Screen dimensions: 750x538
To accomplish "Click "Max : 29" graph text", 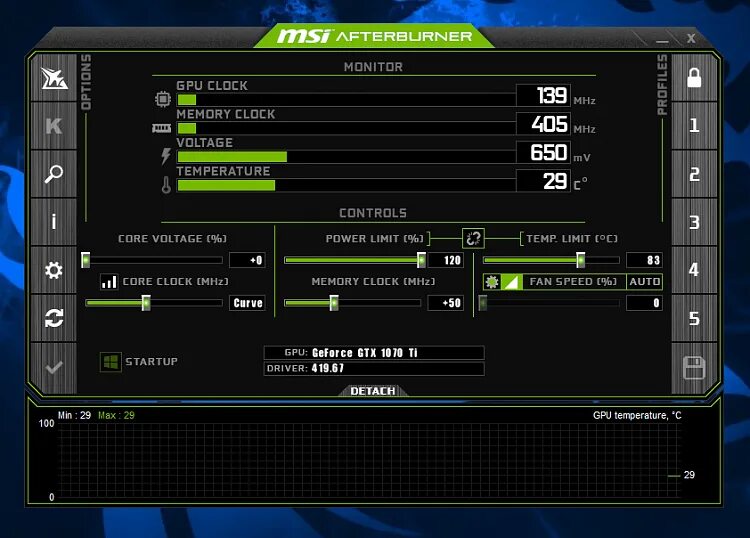I will pyautogui.click(x=116, y=415).
